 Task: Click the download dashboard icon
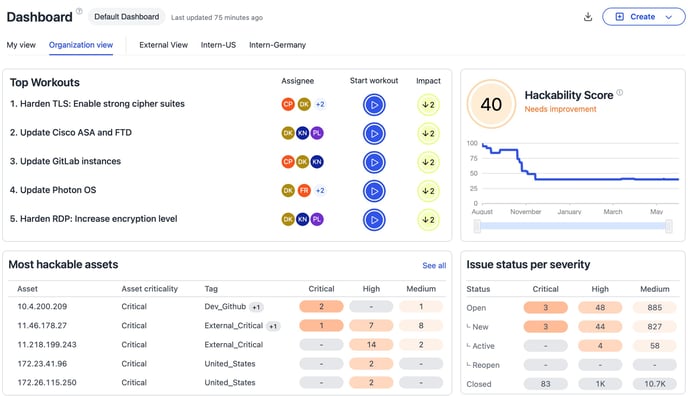[x=588, y=17]
